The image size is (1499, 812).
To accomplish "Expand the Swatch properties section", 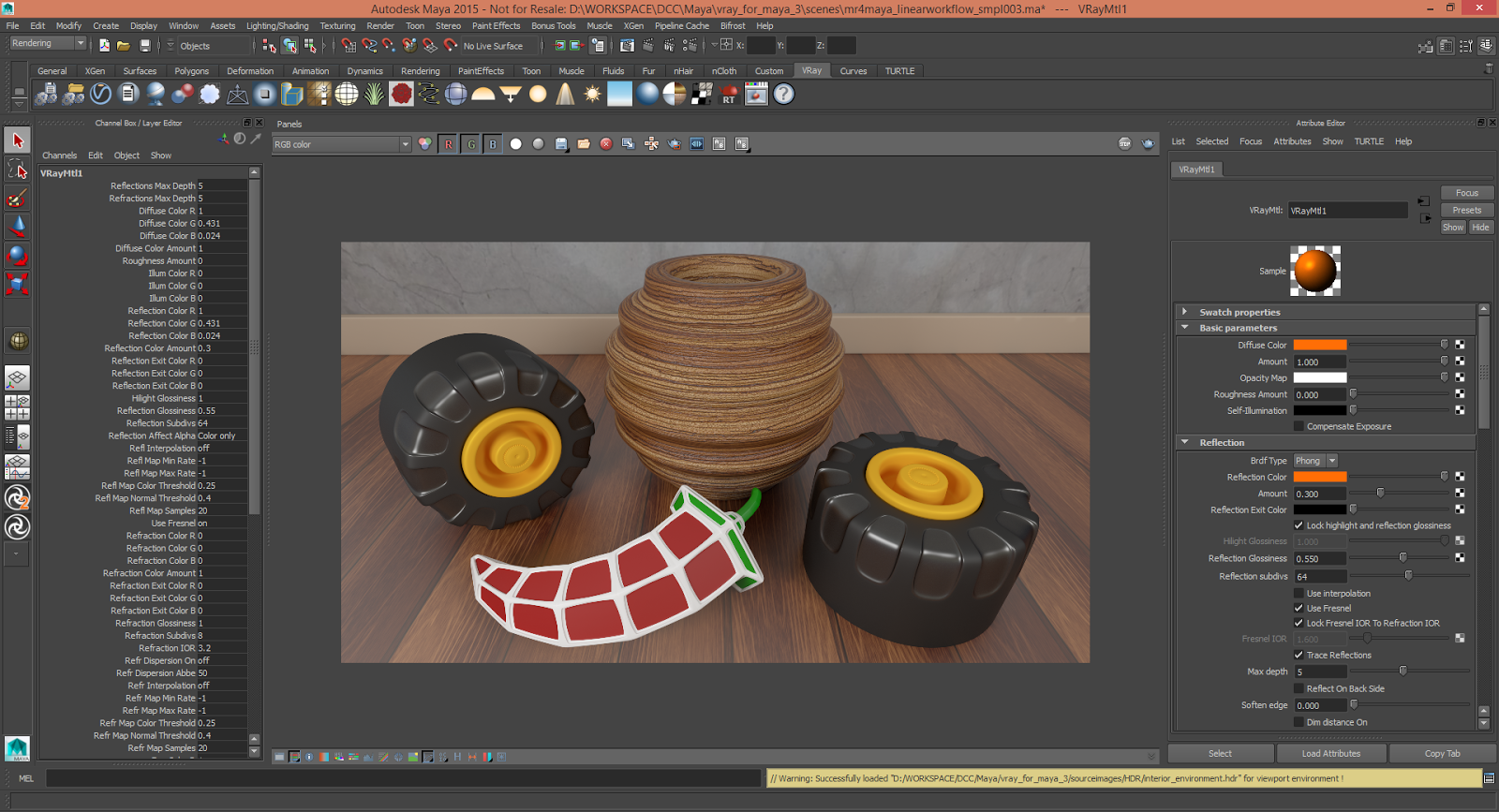I will pos(1326,312).
